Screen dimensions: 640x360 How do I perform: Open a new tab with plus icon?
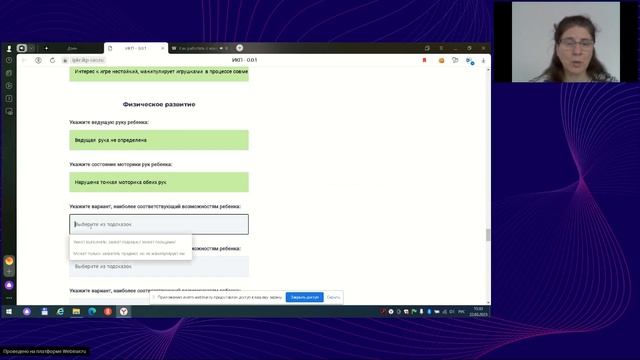[46, 48]
